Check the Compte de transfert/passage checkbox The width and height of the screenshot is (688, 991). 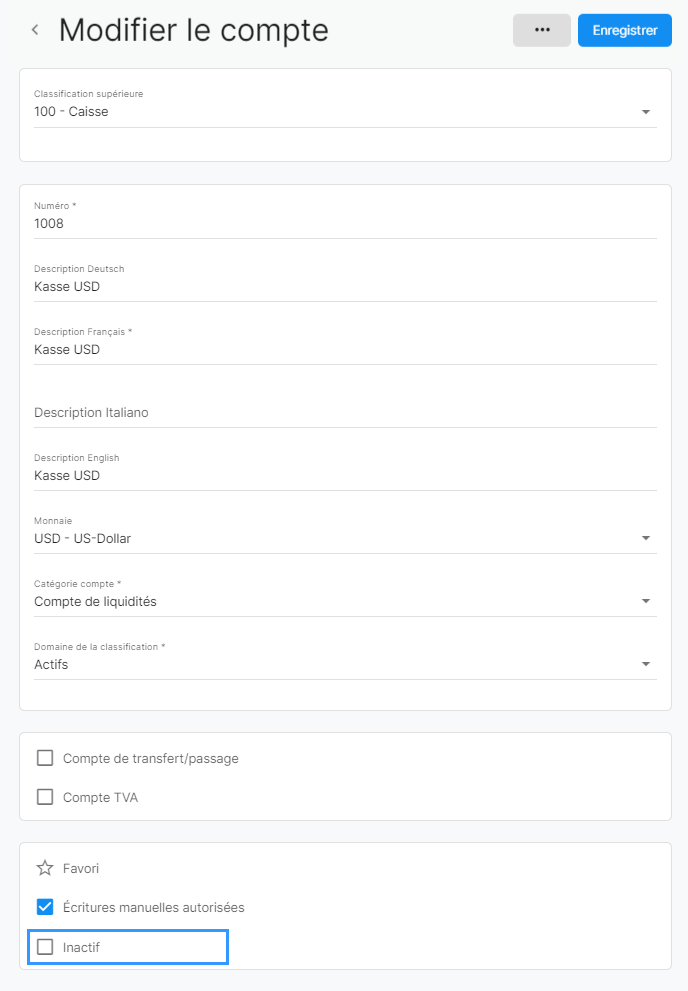(x=45, y=758)
